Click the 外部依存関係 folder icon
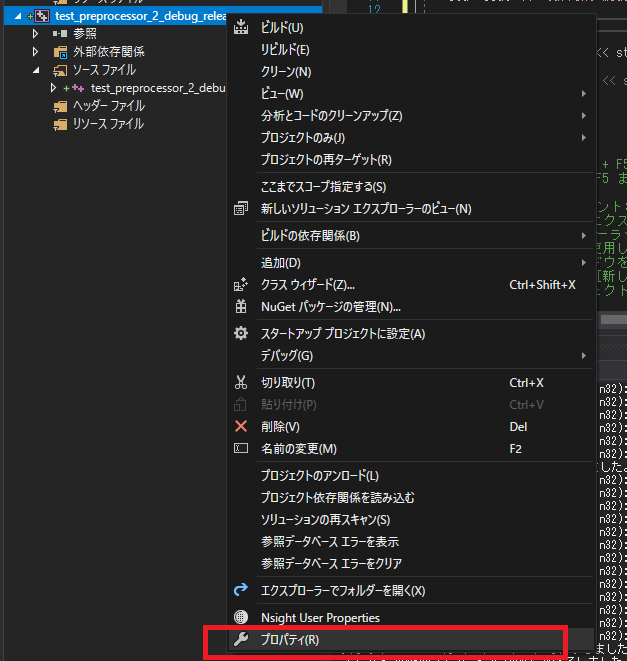Viewport: 627px width, 661px height. point(60,52)
